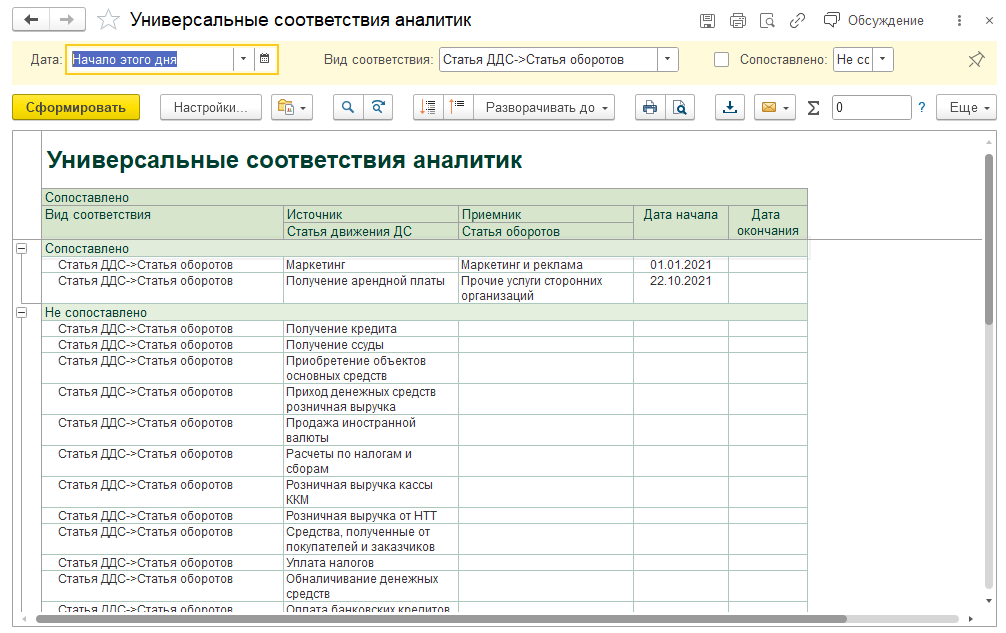1006x633 pixels.
Task: Add this report to favorites with star icon
Action: (x=109, y=20)
